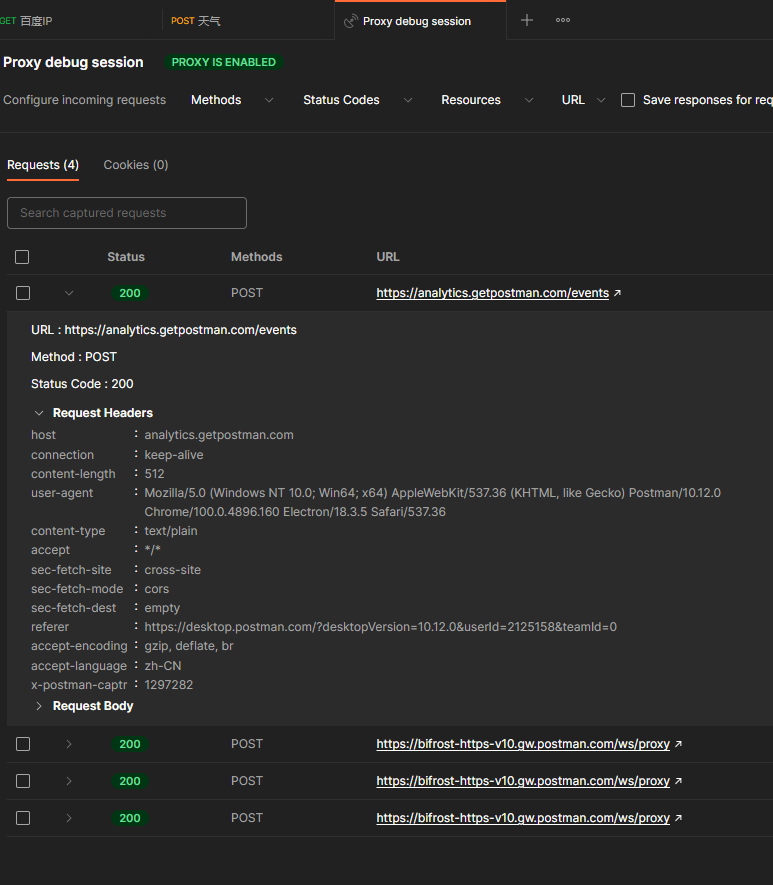Open Cookies (0) tab

[136, 165]
